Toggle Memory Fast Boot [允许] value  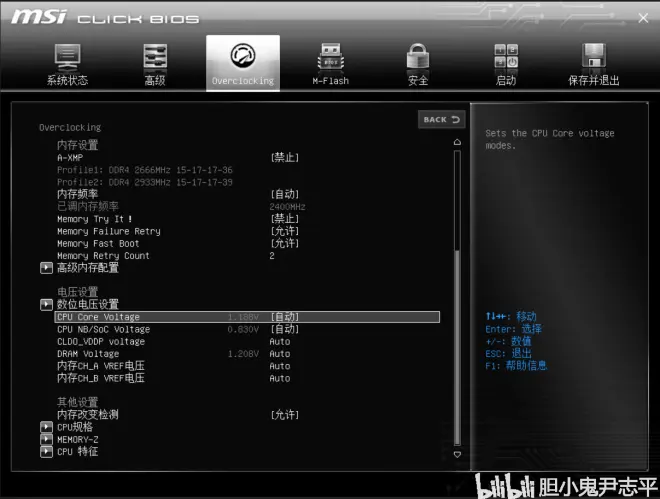click(285, 243)
